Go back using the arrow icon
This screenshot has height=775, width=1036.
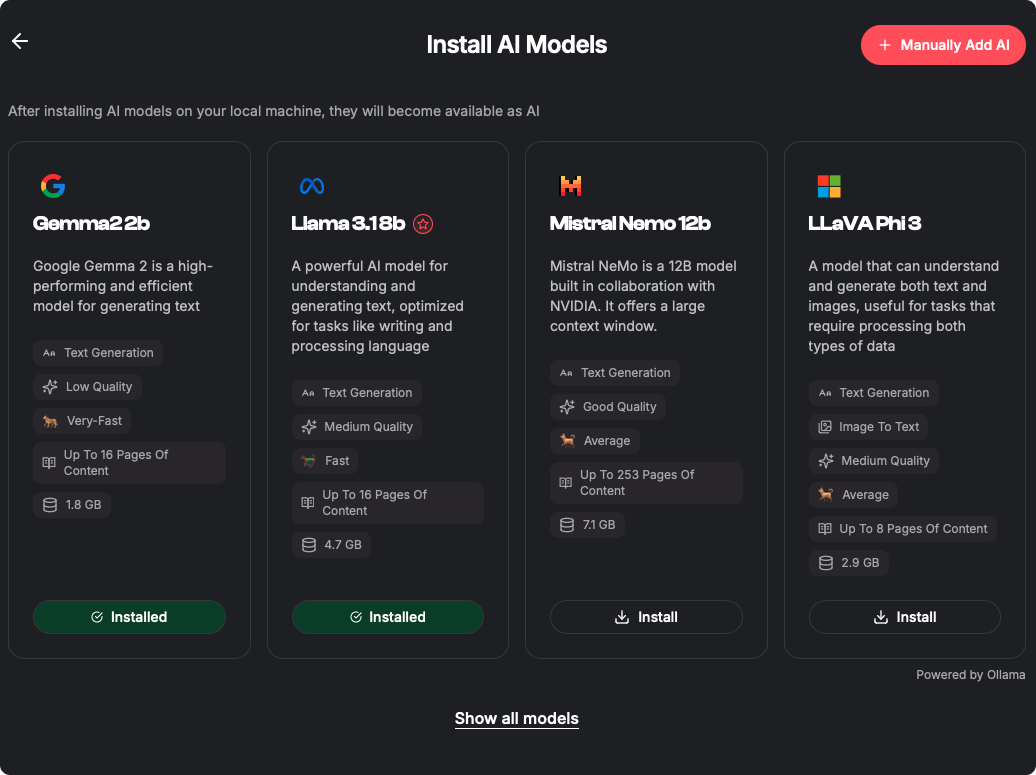tap(20, 41)
